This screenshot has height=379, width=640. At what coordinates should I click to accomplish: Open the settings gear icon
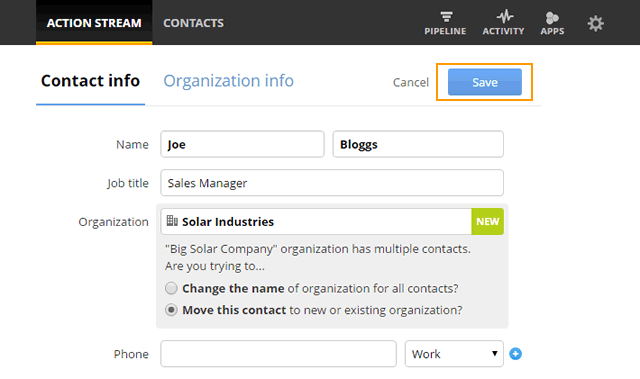(596, 23)
